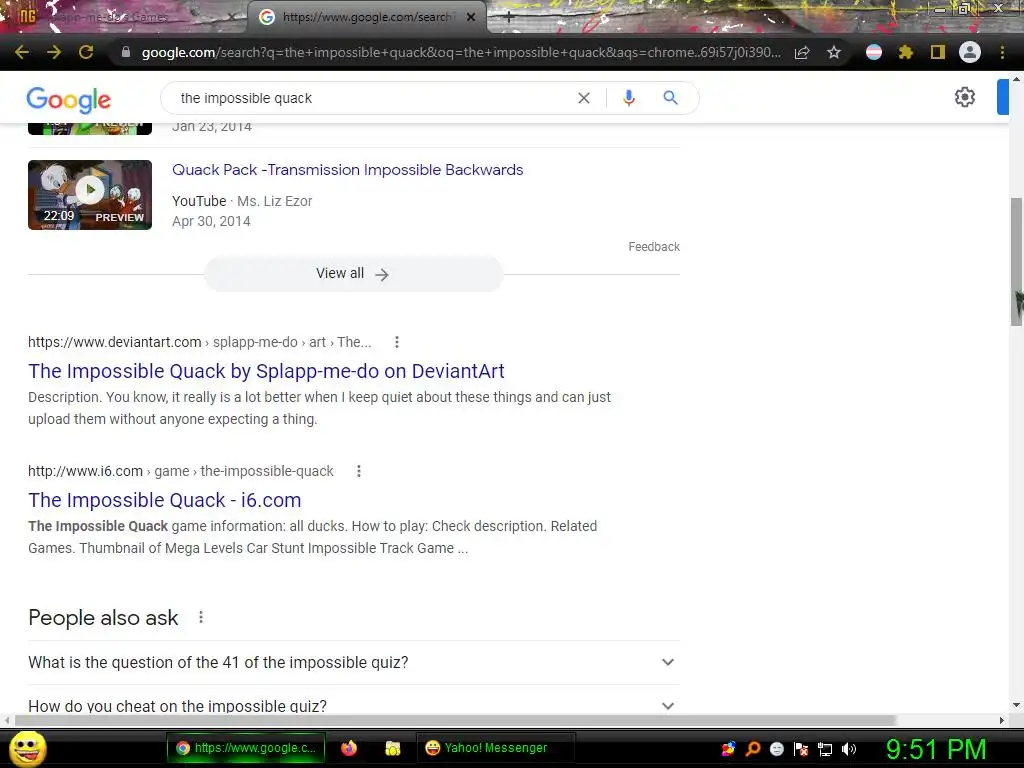This screenshot has height=768, width=1024.
Task: Click the vertical page scrollbar thumb
Action: (x=1016, y=261)
